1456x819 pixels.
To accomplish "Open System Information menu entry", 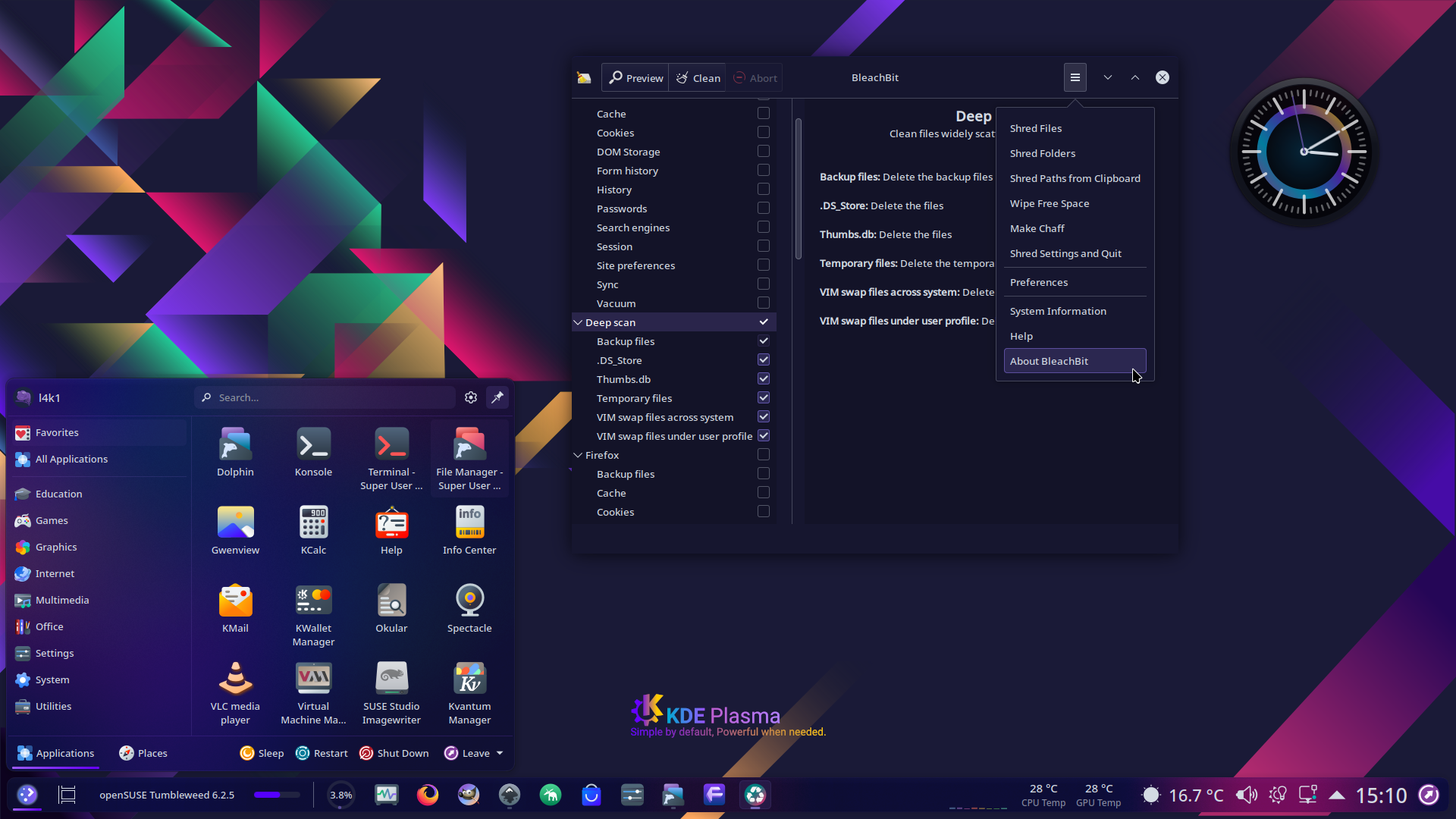I will click(x=1075, y=311).
